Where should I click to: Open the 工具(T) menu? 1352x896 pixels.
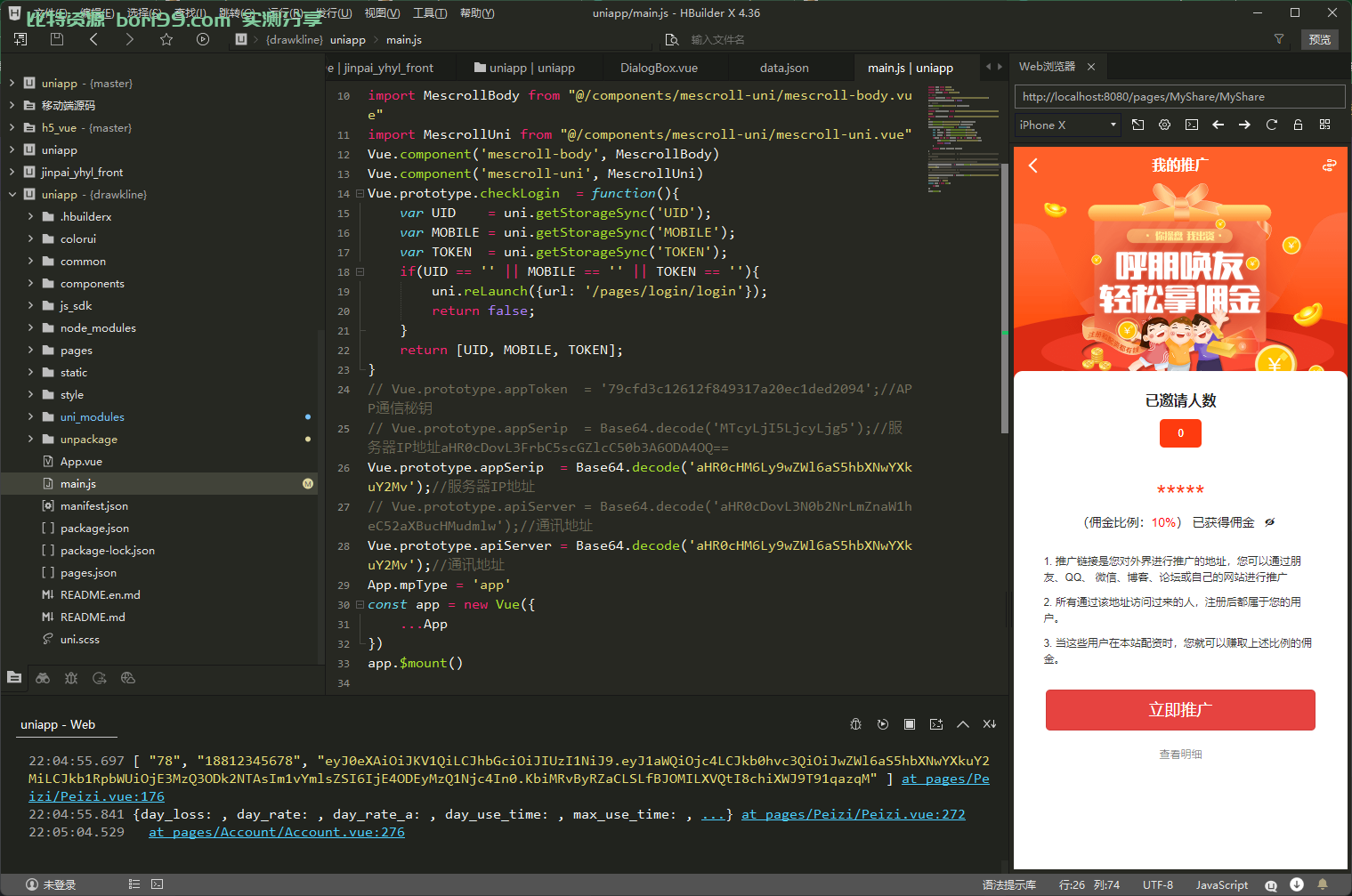[x=430, y=12]
